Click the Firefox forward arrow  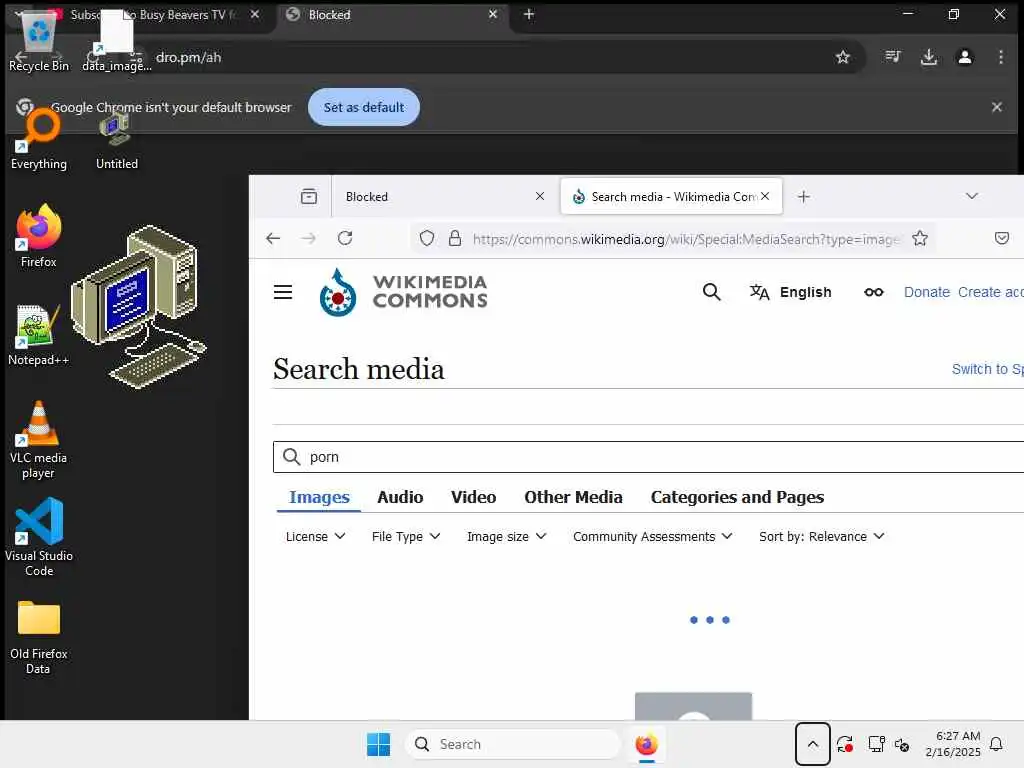pyautogui.click(x=308, y=238)
